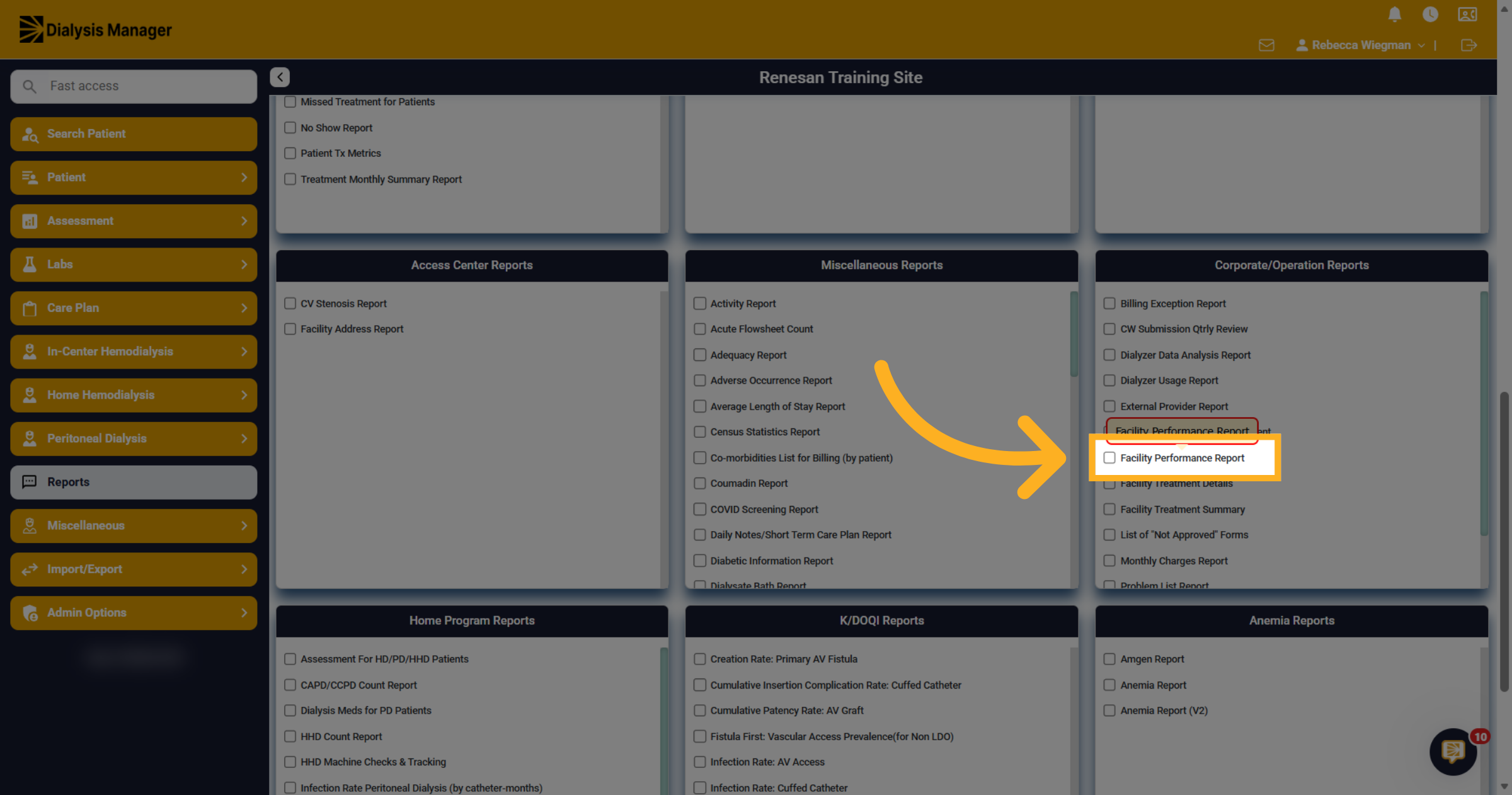Click the clock history icon
The width and height of the screenshot is (1512, 795).
click(1430, 14)
